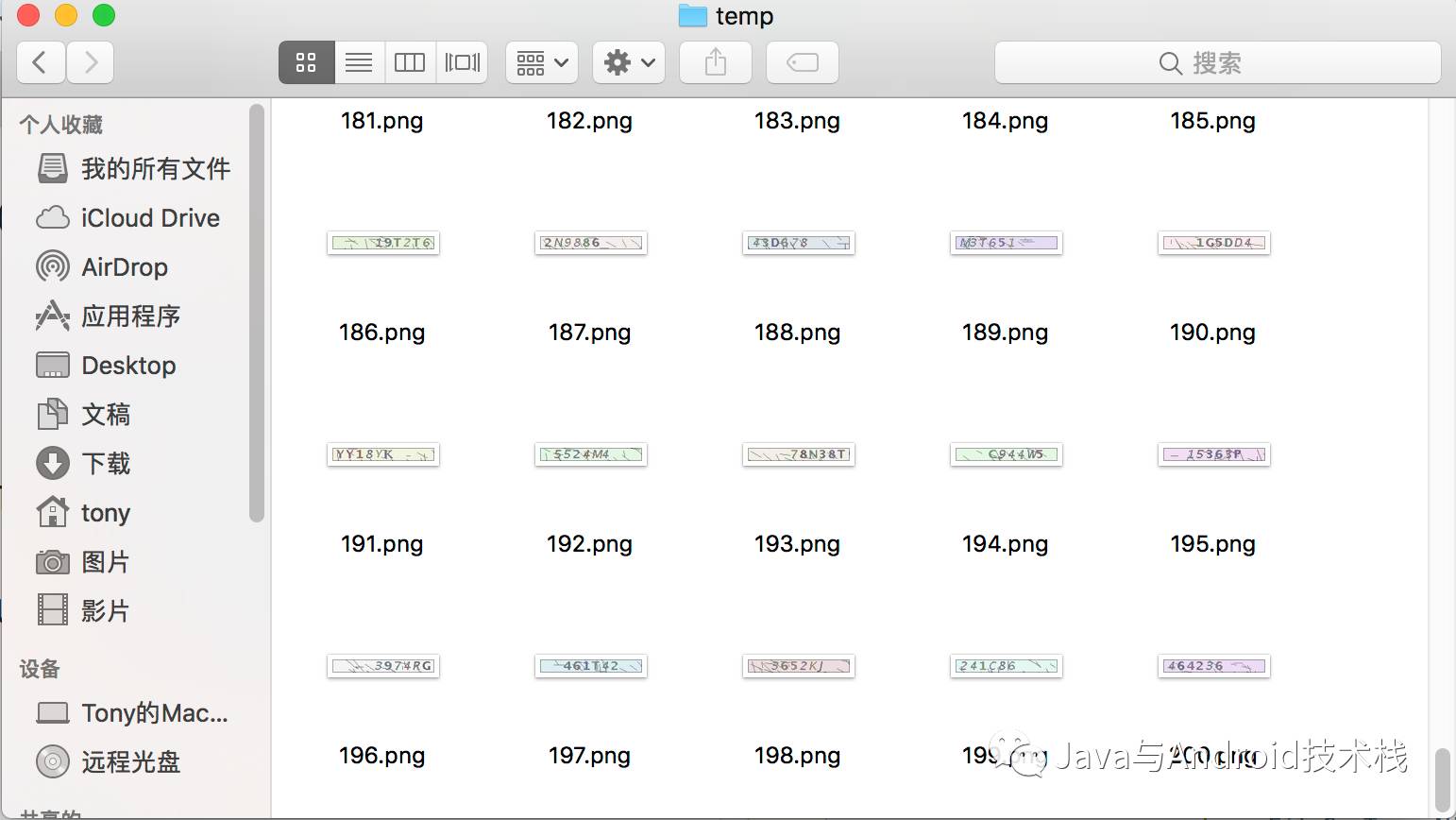
Task: Click the 184.png file name
Action: tap(1006, 122)
